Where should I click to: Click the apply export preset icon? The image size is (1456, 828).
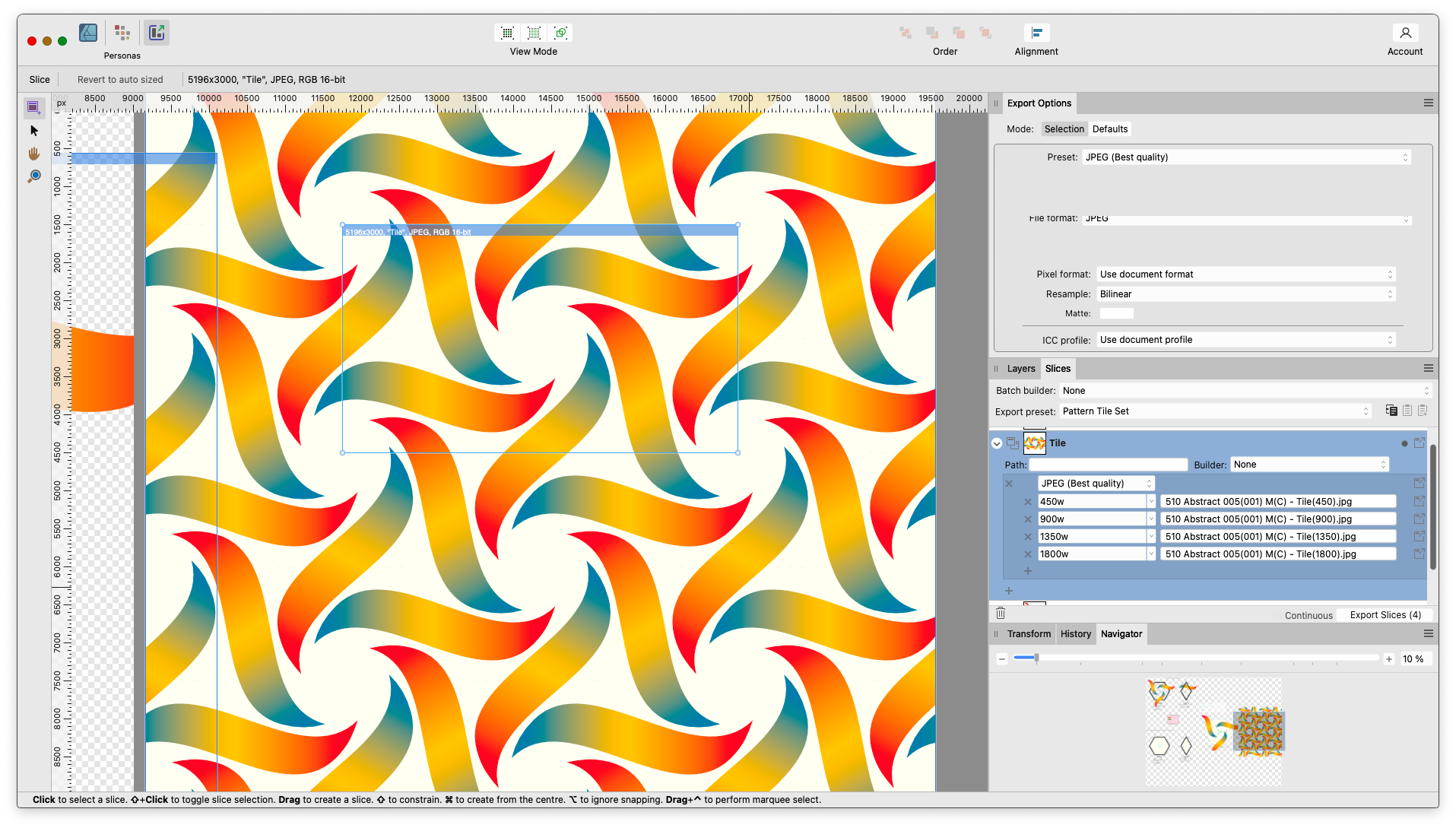coord(1391,411)
